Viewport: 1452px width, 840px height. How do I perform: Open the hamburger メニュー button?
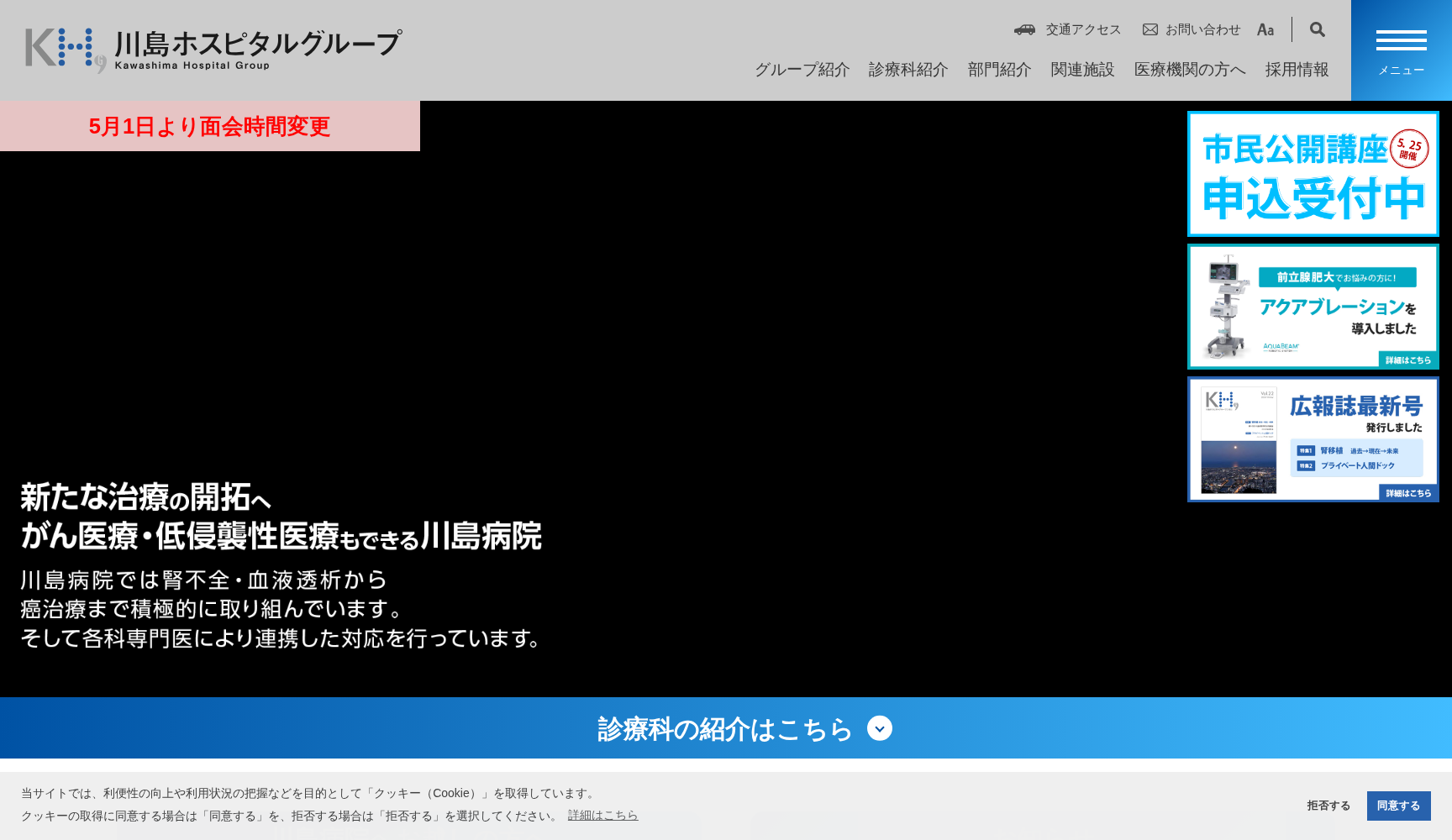(x=1401, y=50)
